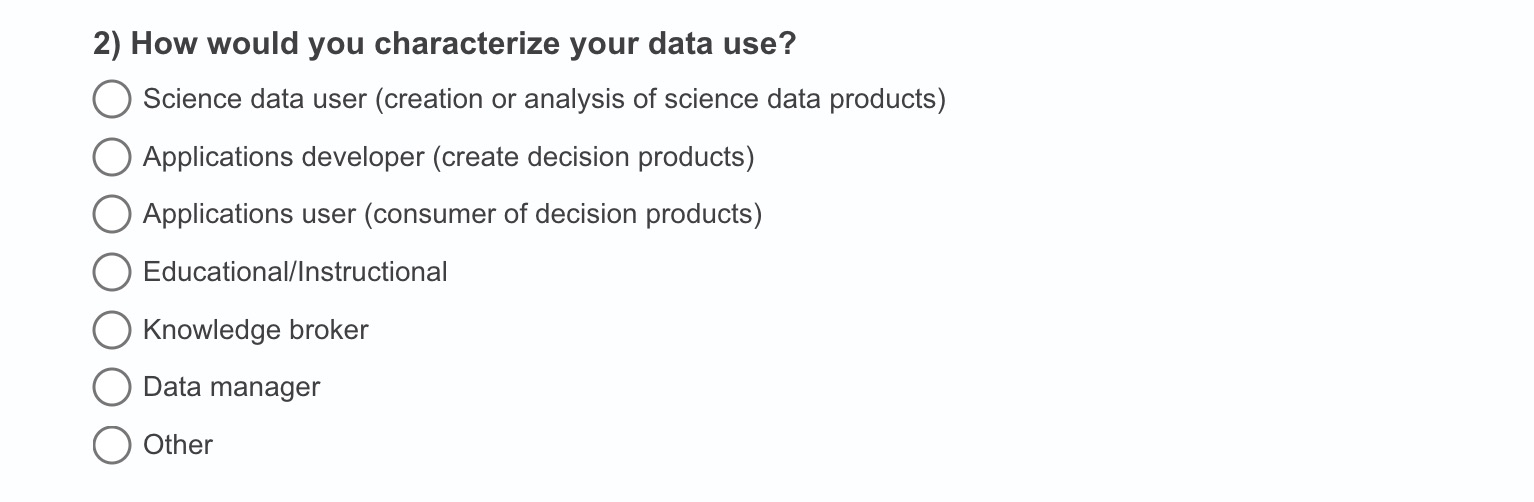Click the 'Data manager' label text

pos(231,387)
